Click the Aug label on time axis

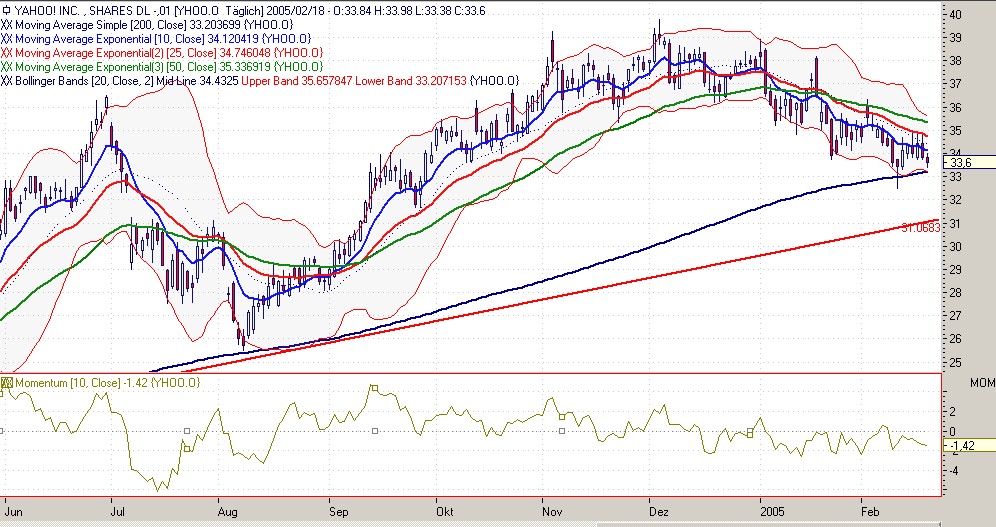click(227, 511)
